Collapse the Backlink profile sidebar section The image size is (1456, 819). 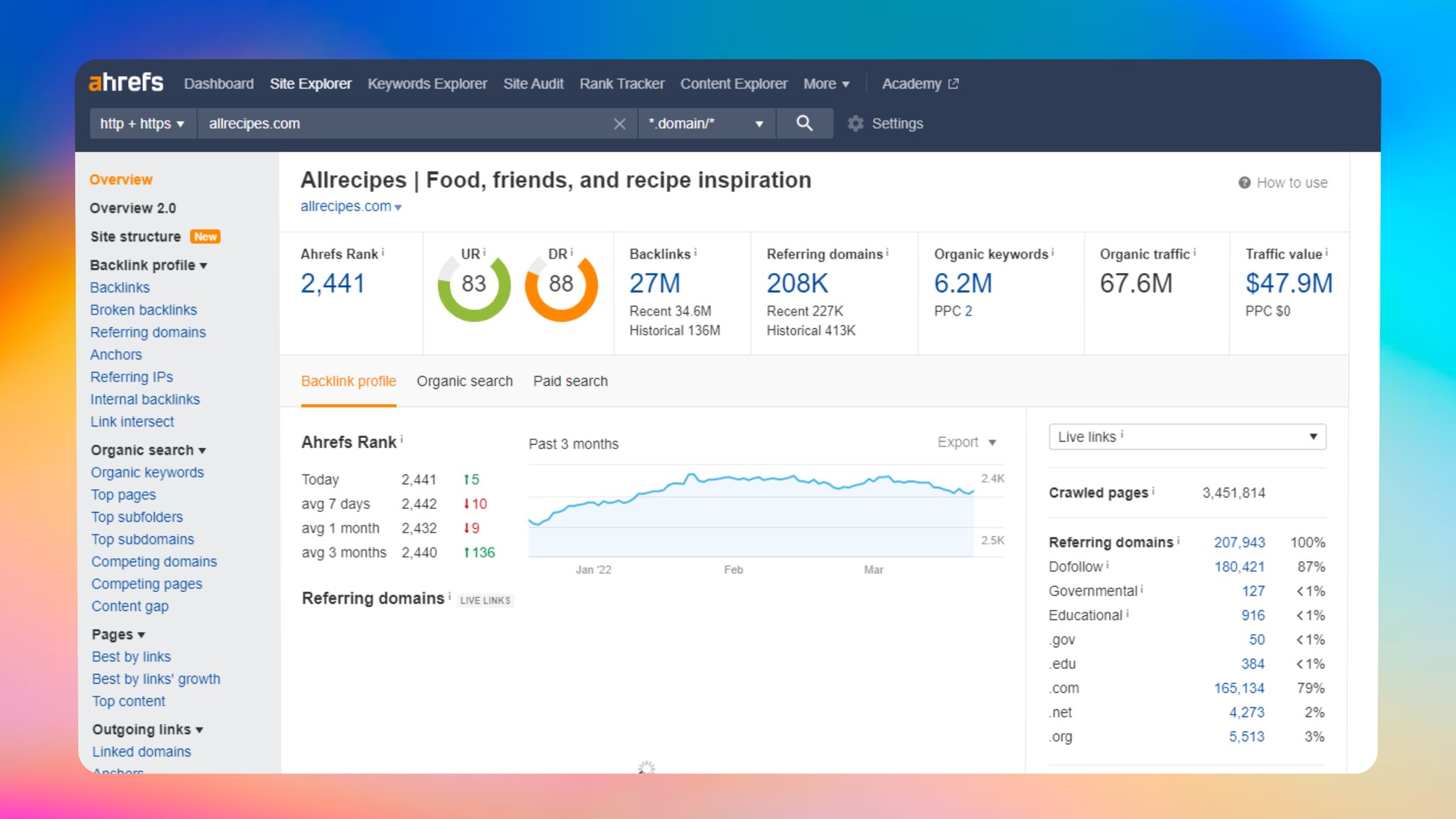(149, 265)
